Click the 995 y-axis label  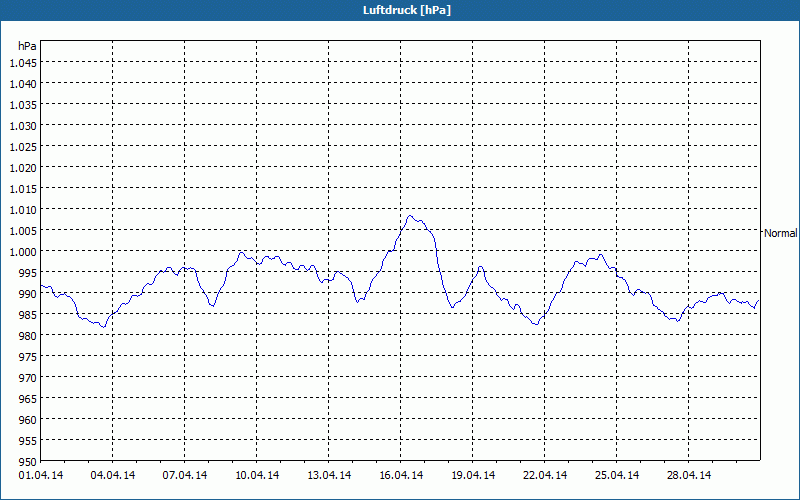coord(28,272)
